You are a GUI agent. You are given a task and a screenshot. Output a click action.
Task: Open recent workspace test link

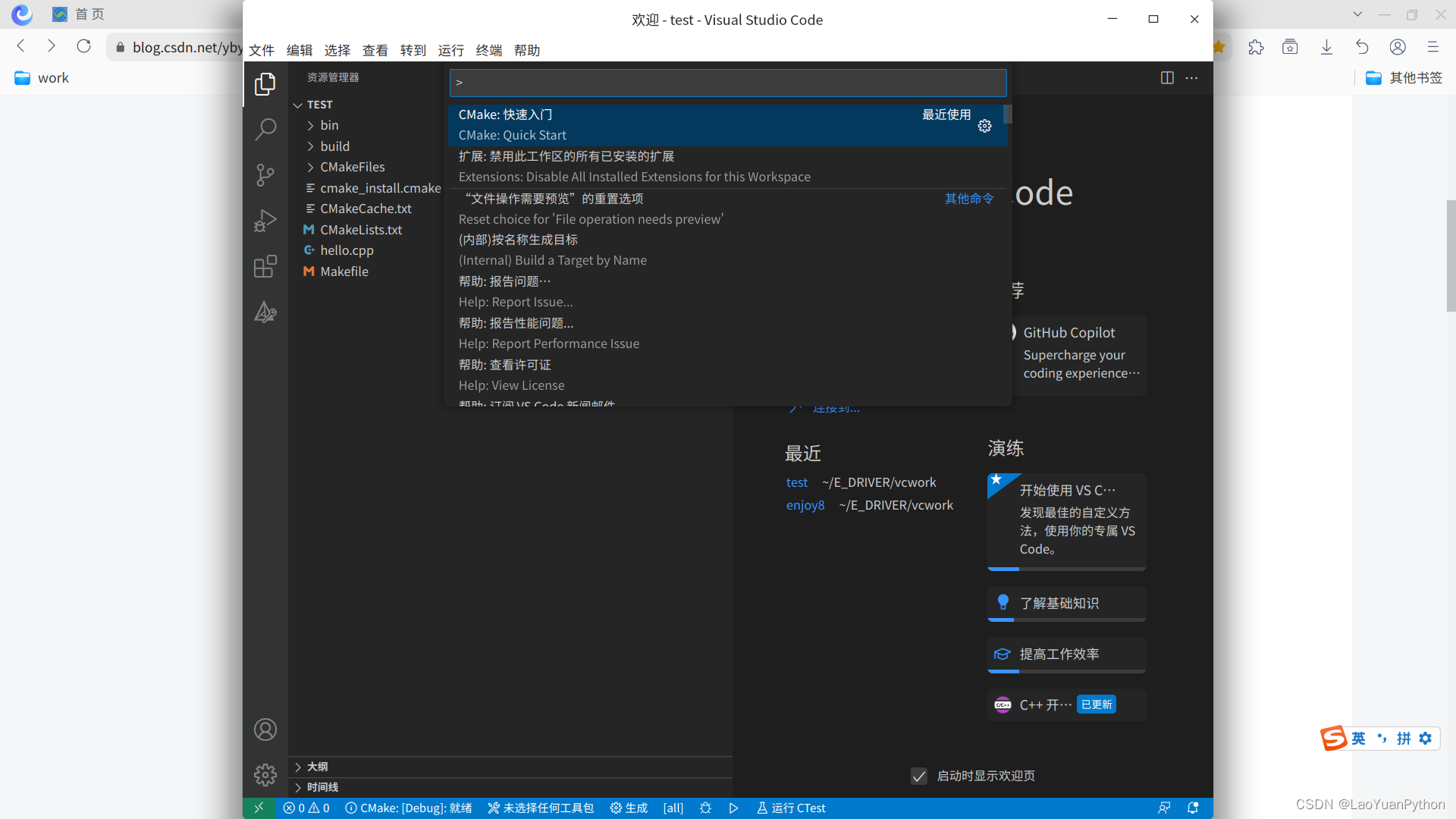(796, 483)
